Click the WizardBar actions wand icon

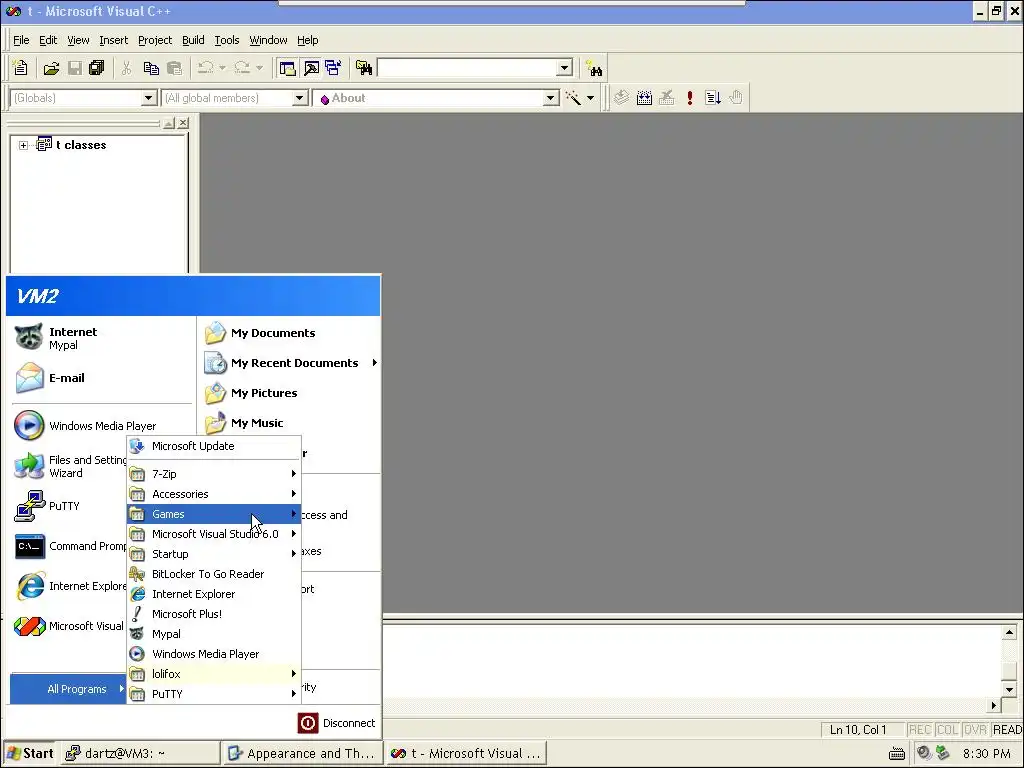point(573,98)
